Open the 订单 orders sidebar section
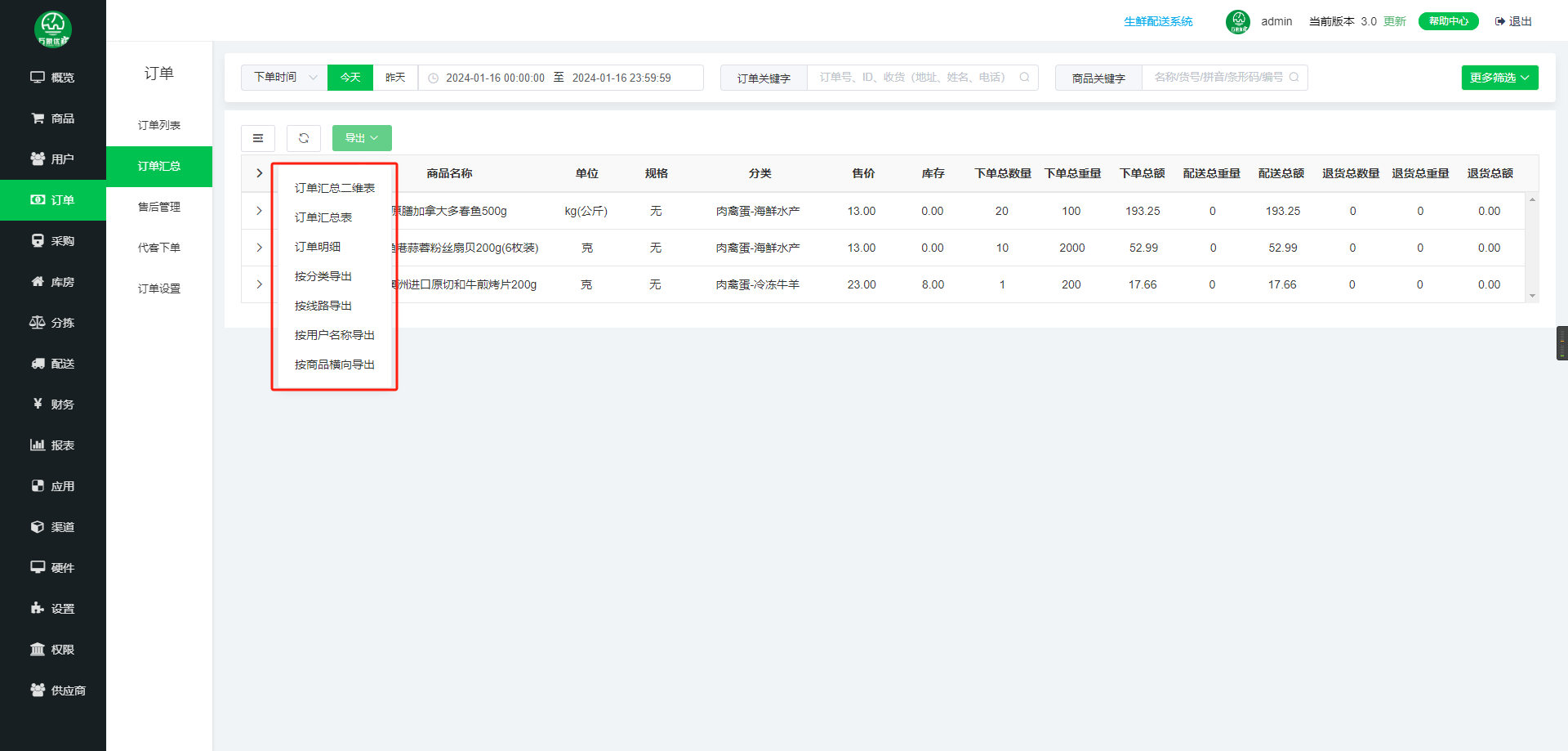This screenshot has width=1568, height=751. pyautogui.click(x=53, y=200)
